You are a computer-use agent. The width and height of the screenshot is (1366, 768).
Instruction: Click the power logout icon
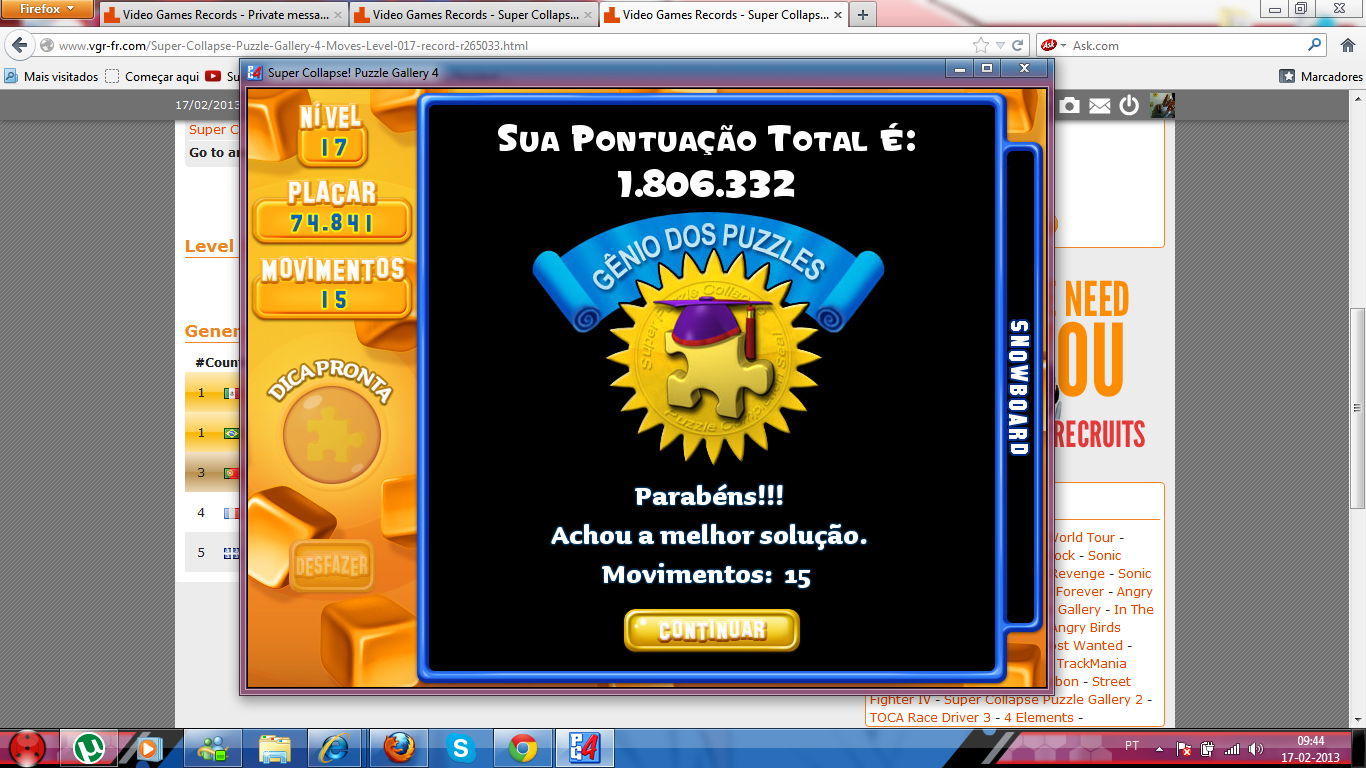click(1129, 105)
